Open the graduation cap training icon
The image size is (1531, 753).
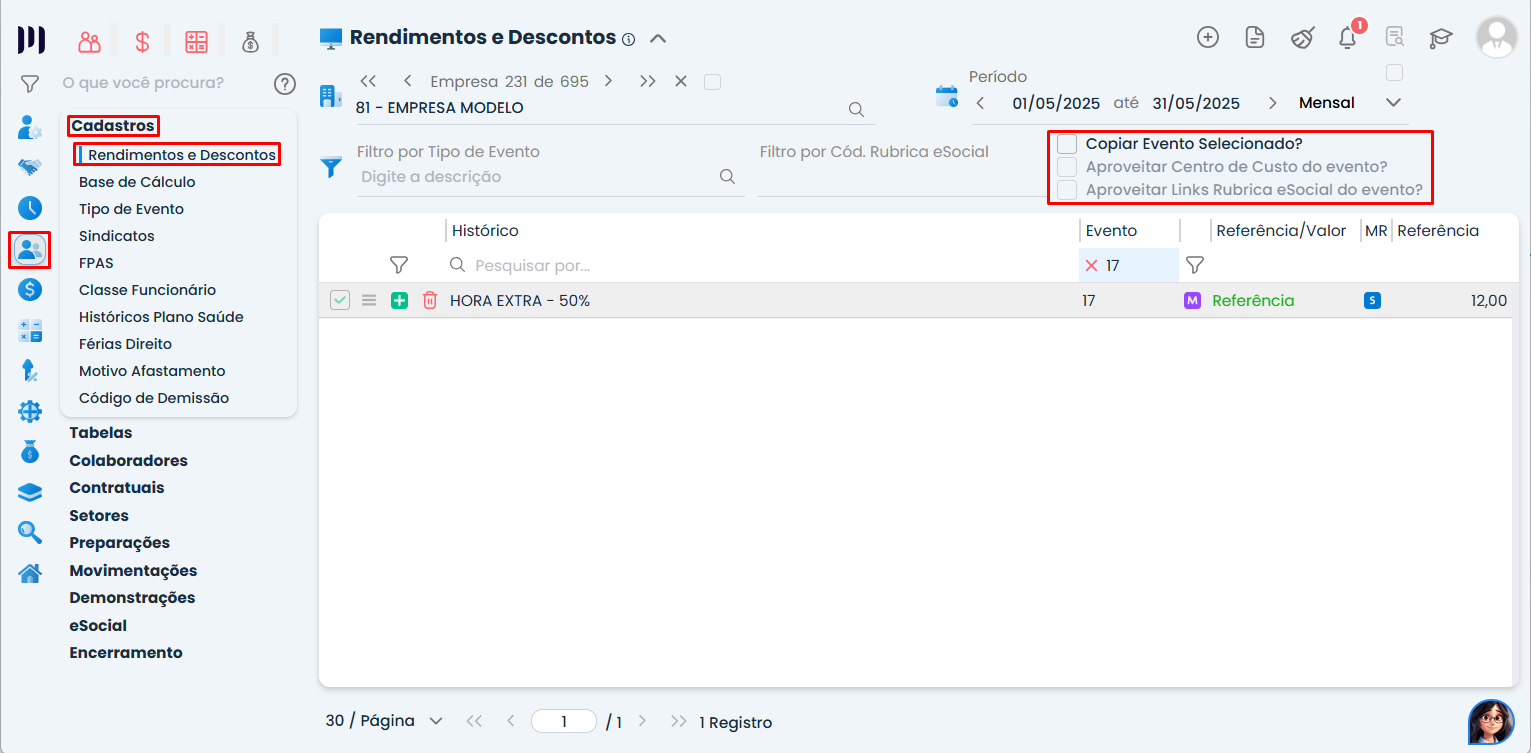(1440, 38)
